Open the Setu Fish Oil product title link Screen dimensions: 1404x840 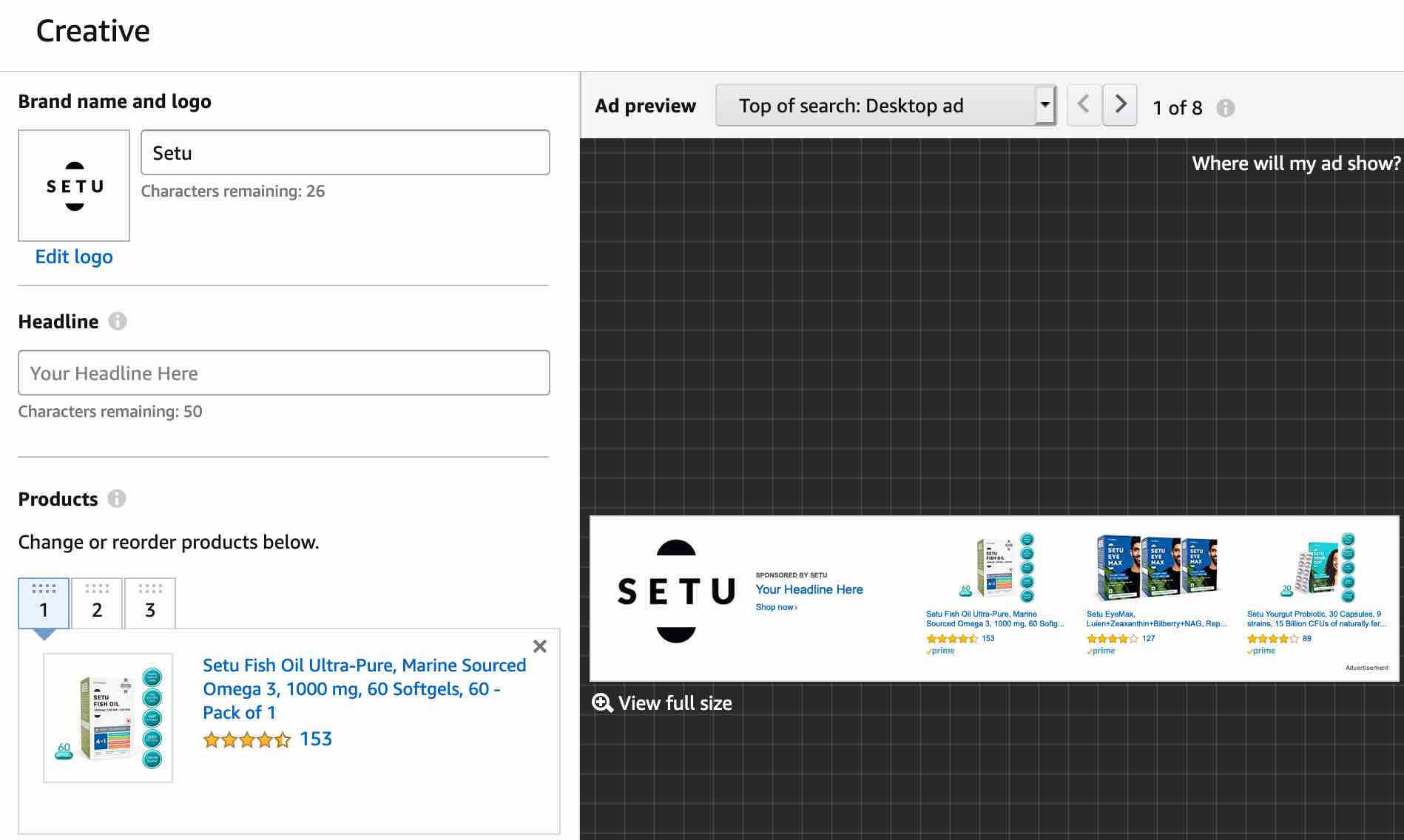[364, 688]
